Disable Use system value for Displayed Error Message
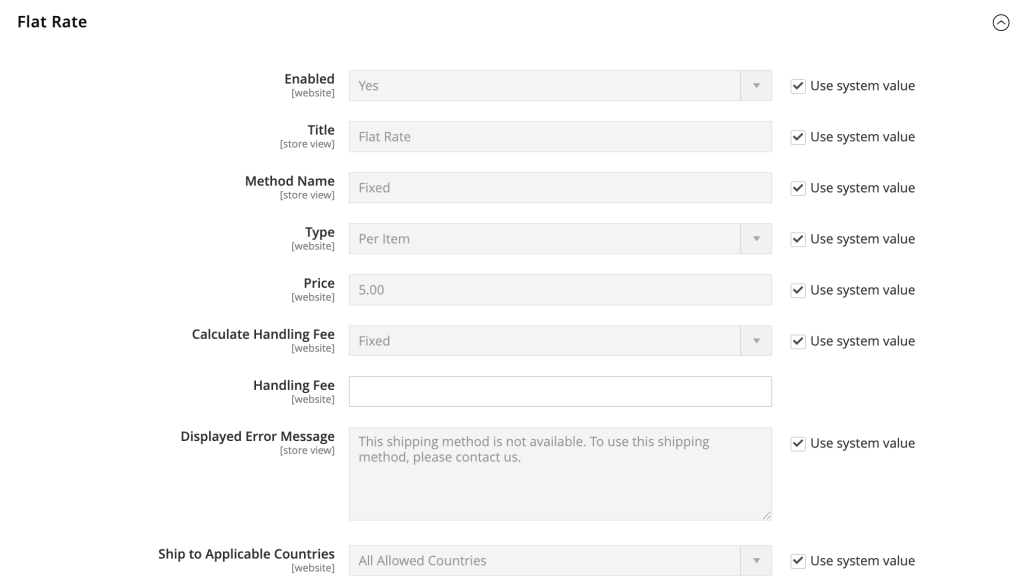1024x588 pixels. 797,443
